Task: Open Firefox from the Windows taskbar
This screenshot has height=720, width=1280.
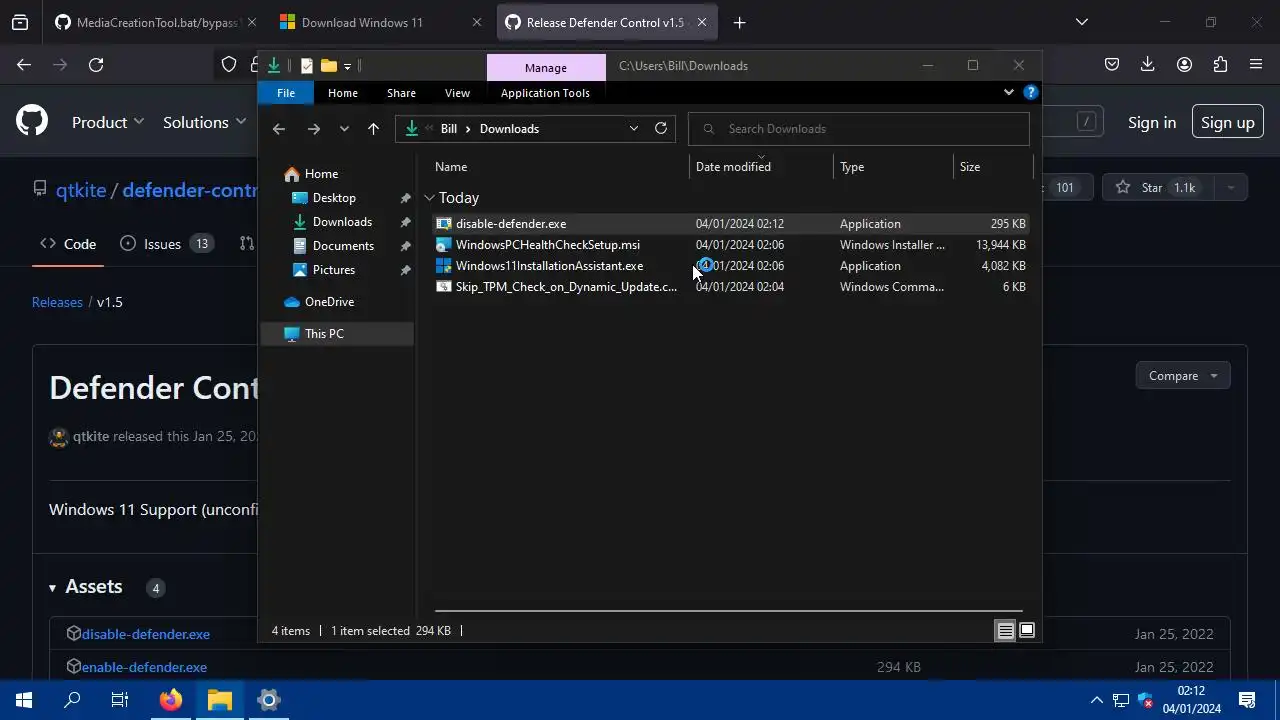Action: click(x=171, y=700)
